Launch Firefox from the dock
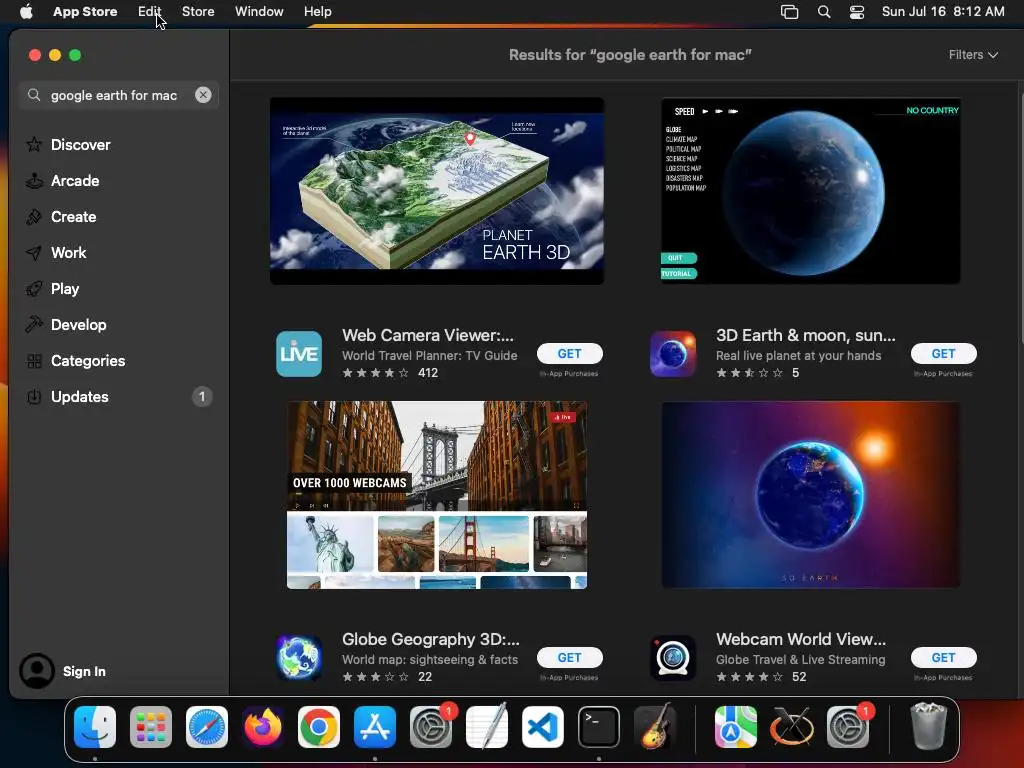 263,727
